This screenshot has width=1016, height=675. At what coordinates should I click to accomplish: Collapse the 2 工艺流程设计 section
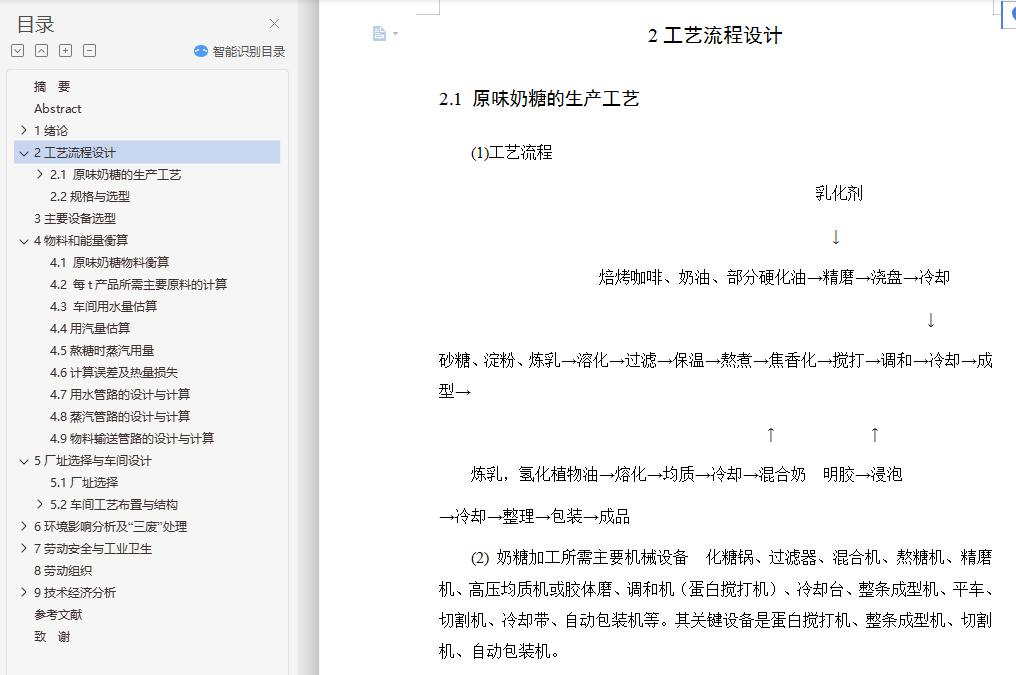[x=24, y=153]
